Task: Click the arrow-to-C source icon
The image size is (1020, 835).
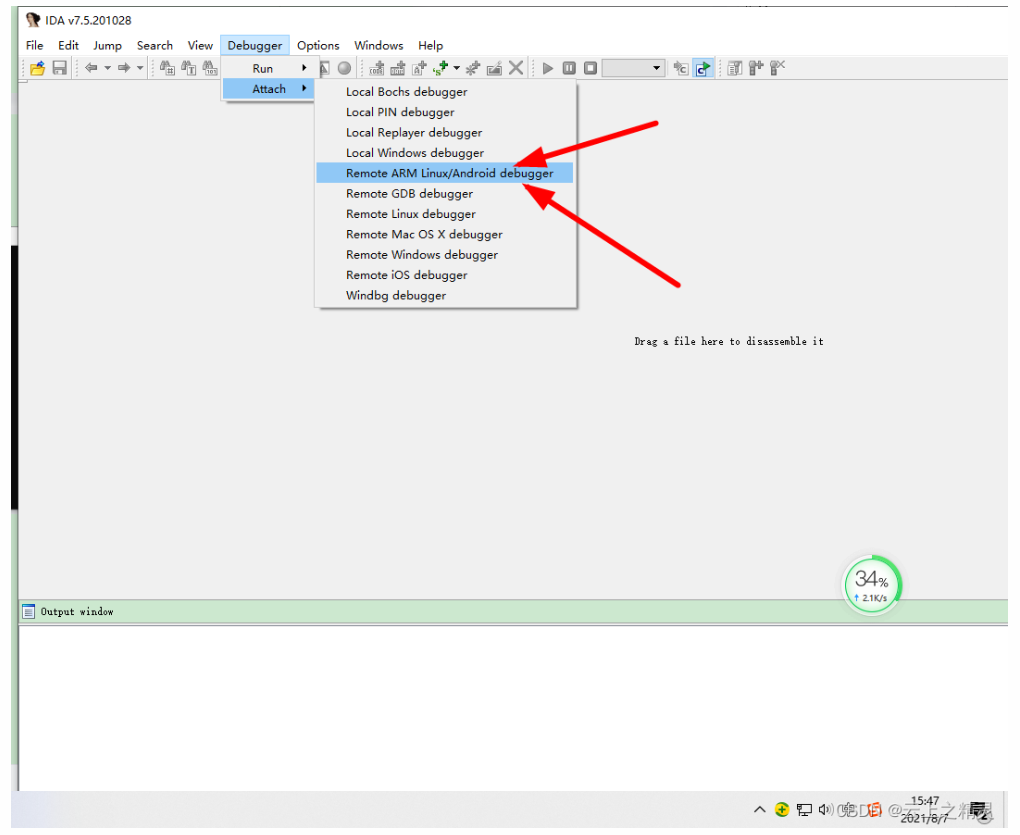Action: point(680,68)
